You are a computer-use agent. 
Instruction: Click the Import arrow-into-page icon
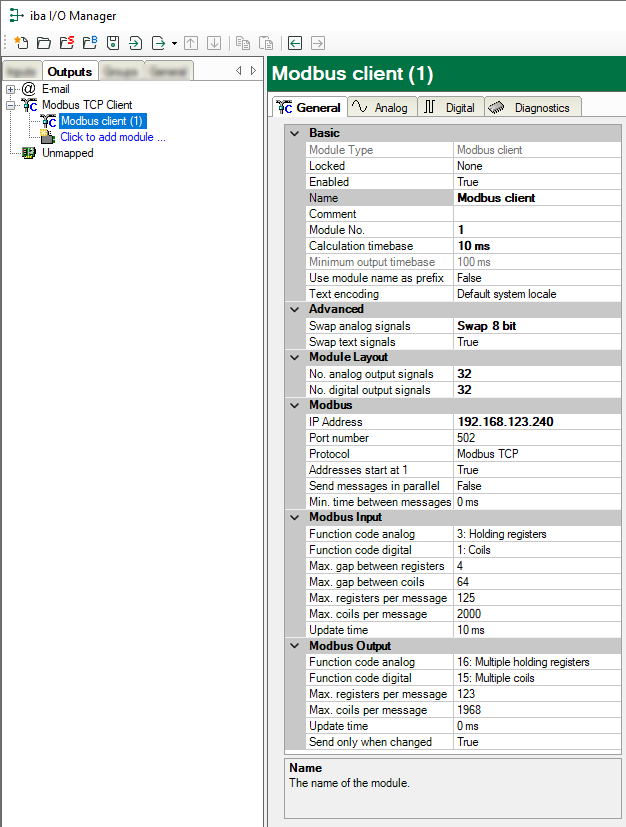pyautogui.click(x=136, y=43)
